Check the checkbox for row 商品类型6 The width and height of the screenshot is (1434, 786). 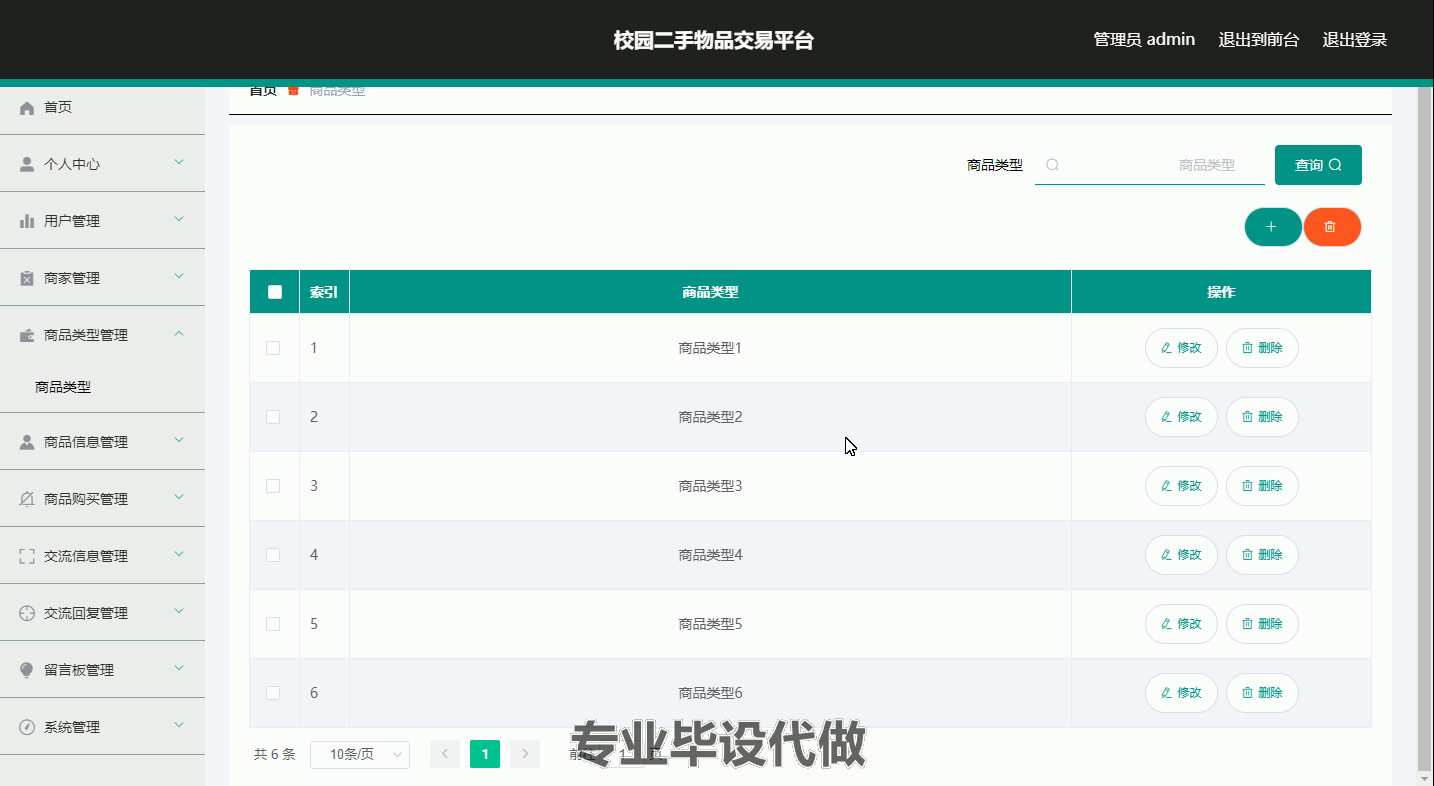click(273, 693)
